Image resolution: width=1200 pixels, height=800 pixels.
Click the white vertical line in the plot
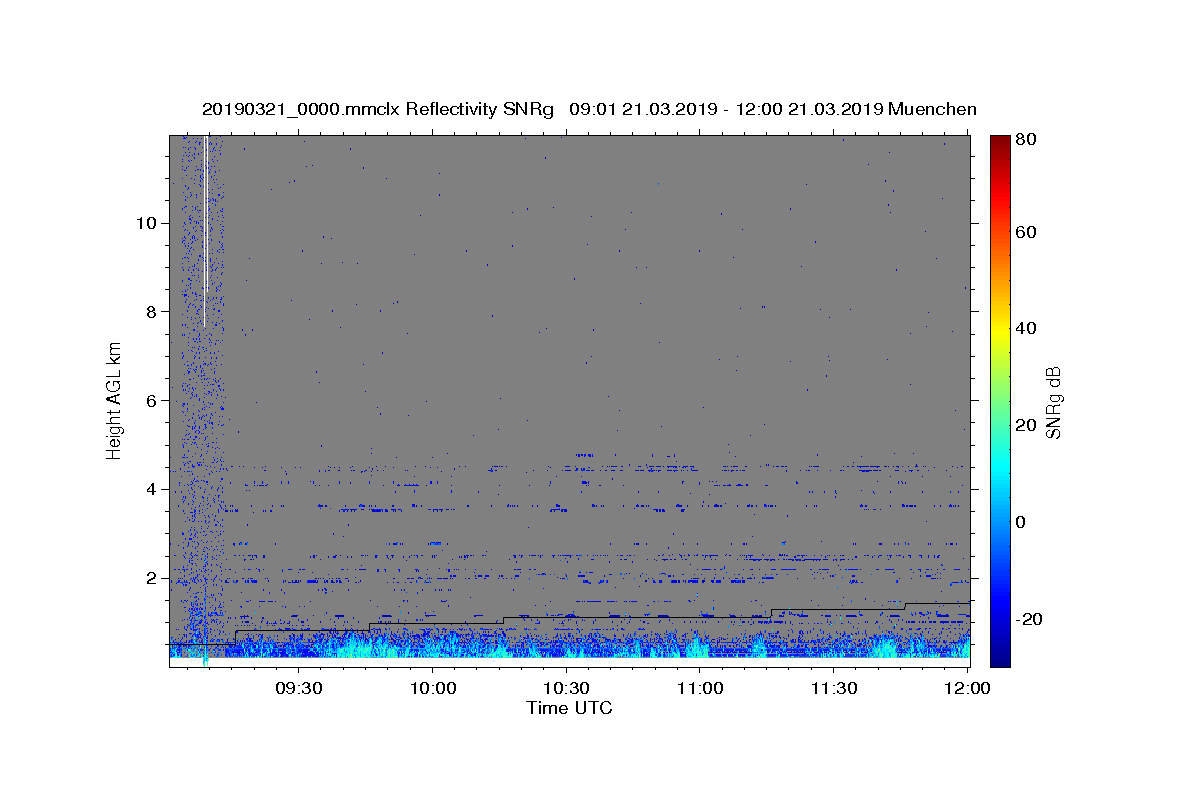pyautogui.click(x=205, y=232)
